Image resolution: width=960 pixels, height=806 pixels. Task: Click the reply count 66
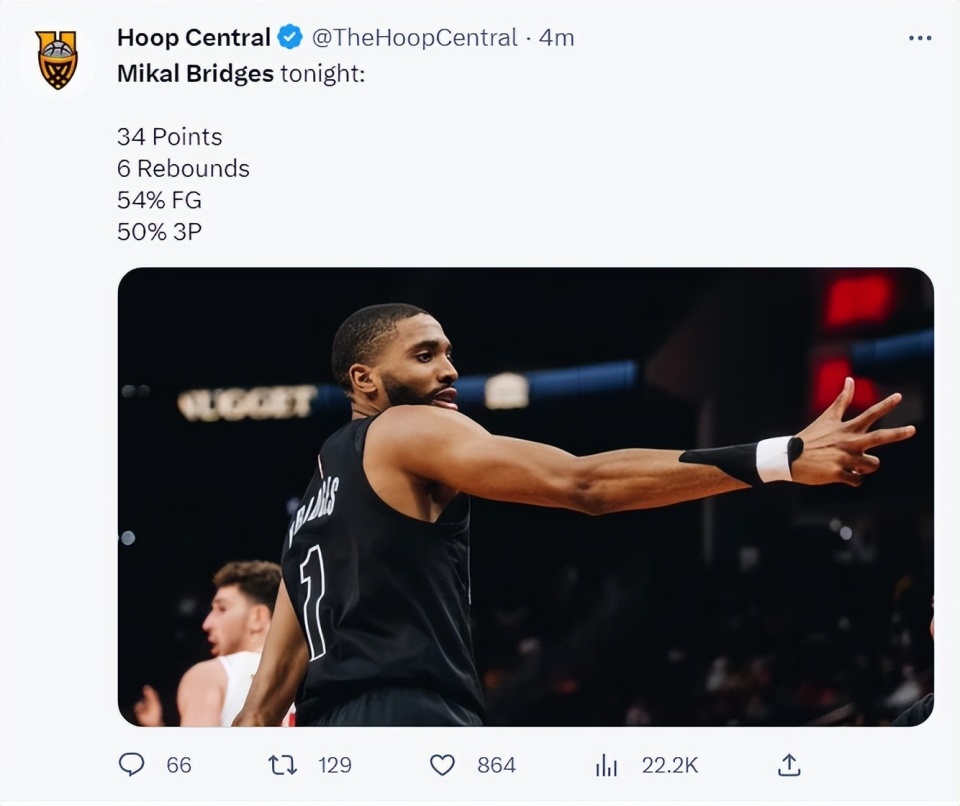click(179, 765)
